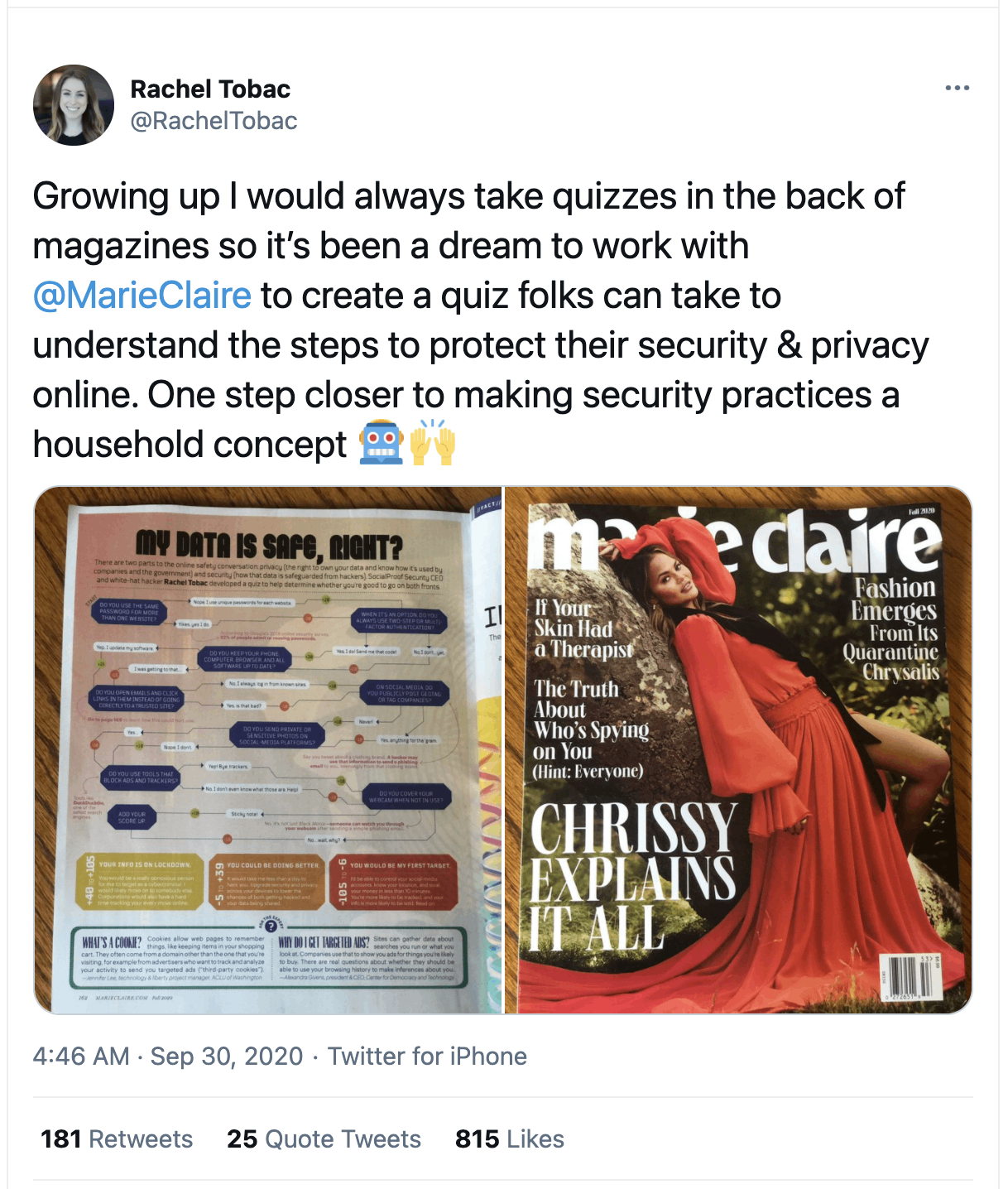Image resolution: width=1008 pixels, height=1189 pixels.
Task: View the quiz page photo
Action: (267, 749)
